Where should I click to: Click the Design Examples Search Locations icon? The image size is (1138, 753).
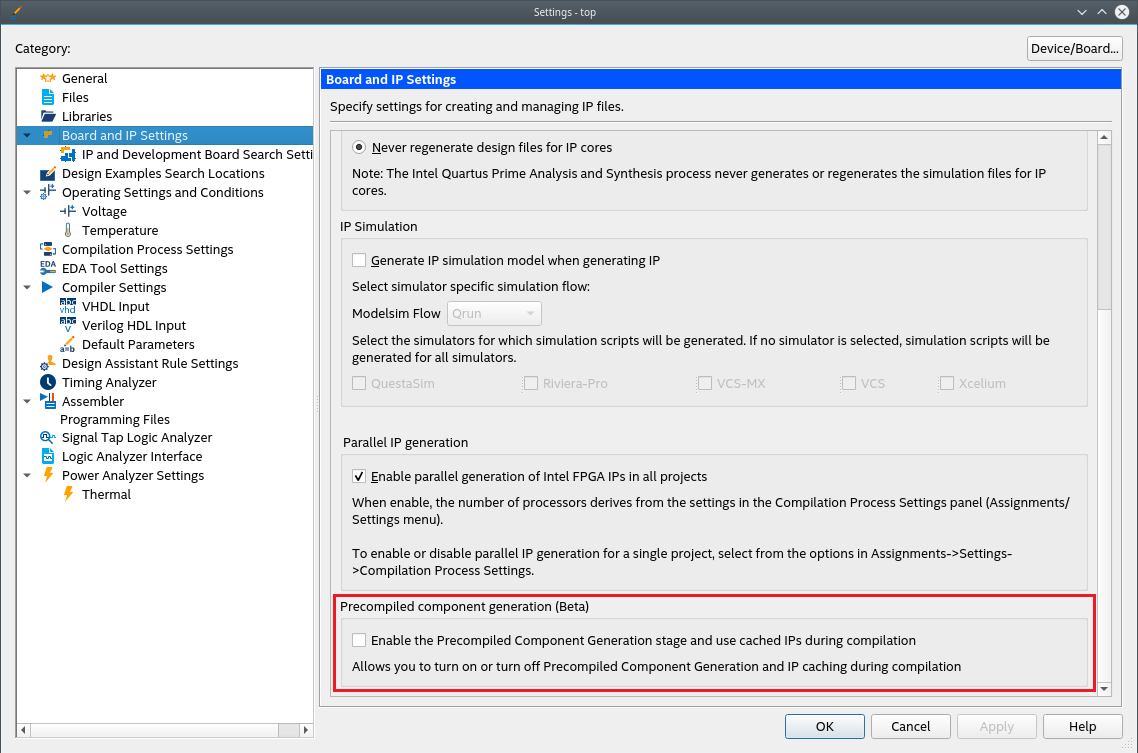click(x=48, y=173)
